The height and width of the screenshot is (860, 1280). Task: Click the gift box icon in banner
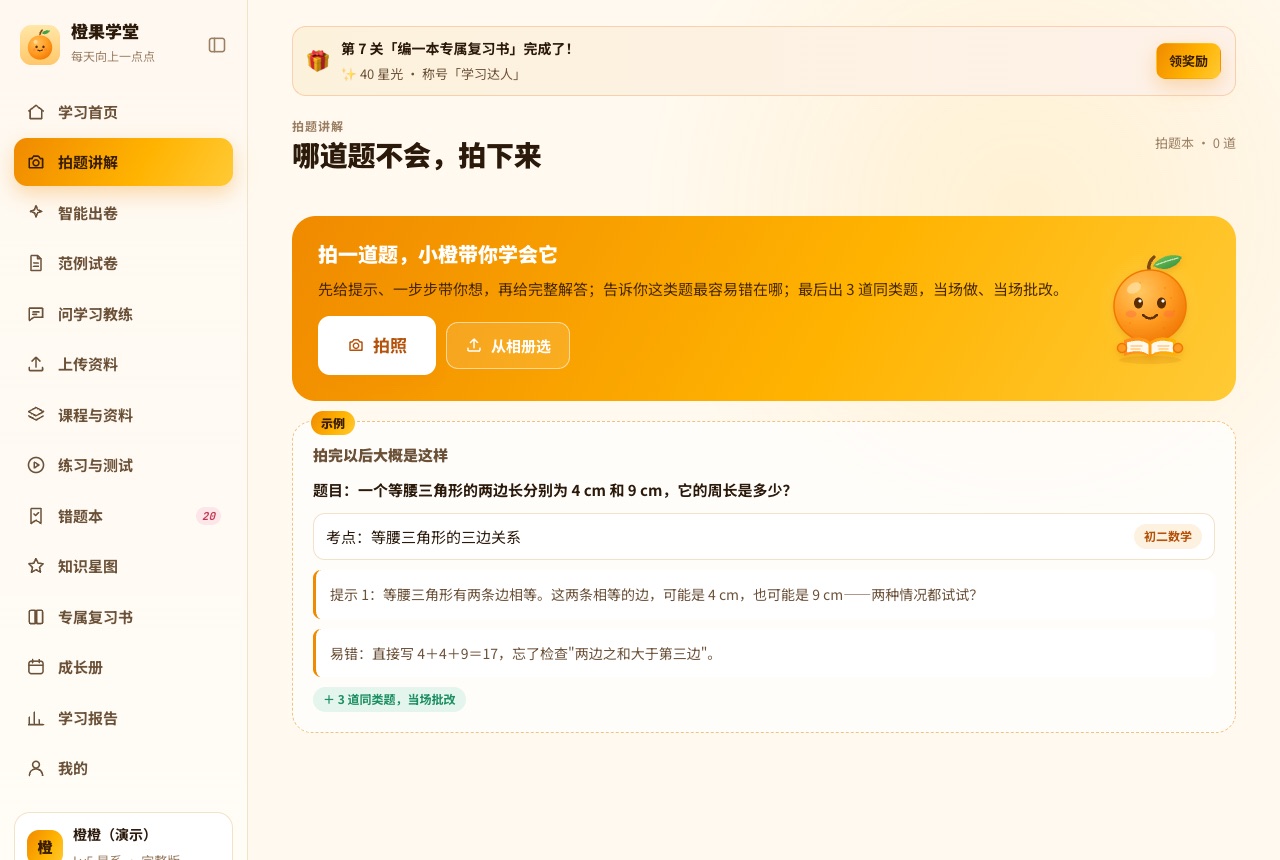pos(318,61)
